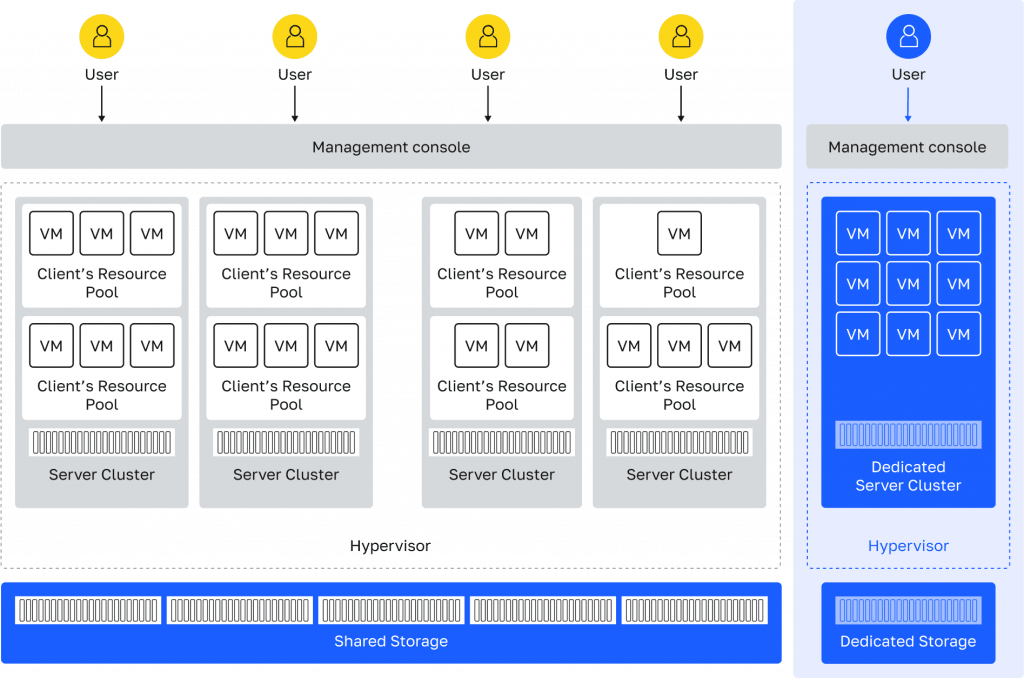Viewport: 1024px width, 678px height.
Task: Click the third cluster's Server Cluster label
Action: tap(502, 475)
